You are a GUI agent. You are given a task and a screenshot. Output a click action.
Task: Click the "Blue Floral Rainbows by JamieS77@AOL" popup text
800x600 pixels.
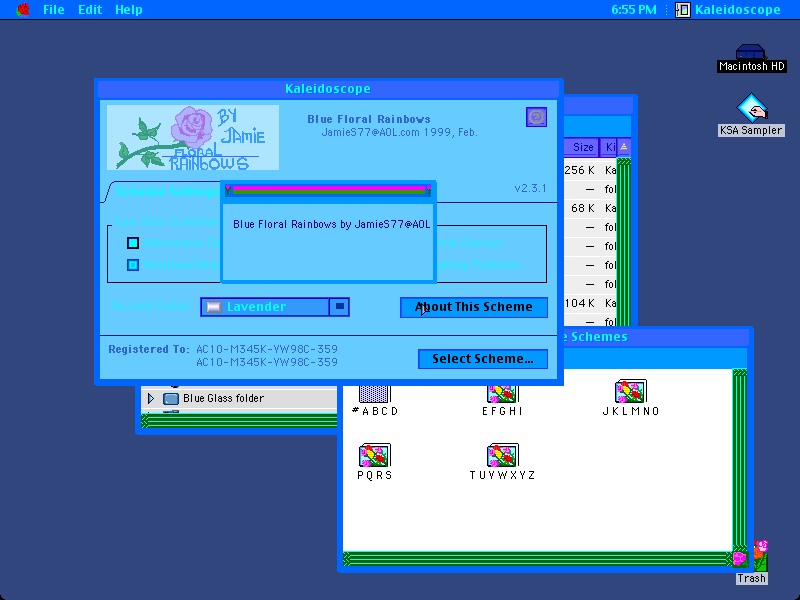[x=332, y=224]
